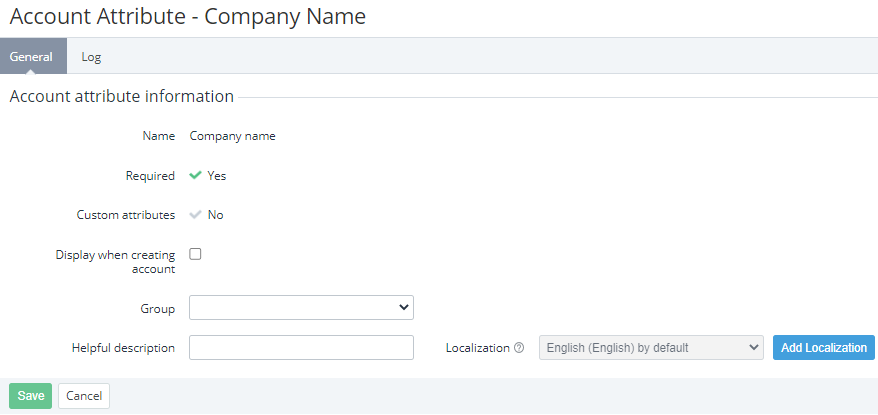Click the Account attribute information section header
Screen dimensions: 878x415
[x=121, y=97]
